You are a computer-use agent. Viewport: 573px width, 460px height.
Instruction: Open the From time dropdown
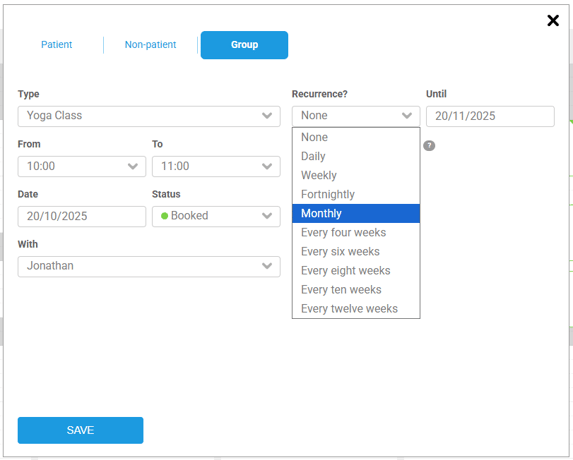[x=82, y=166]
